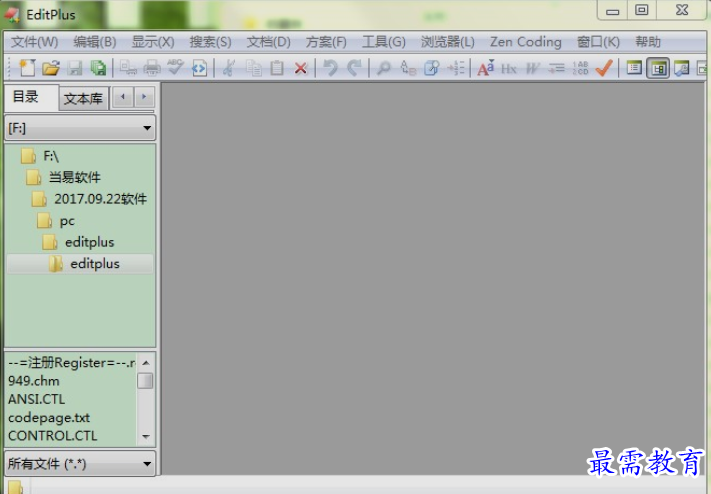Open the 编辑(B) menu
This screenshot has width=711, height=494.
click(95, 42)
